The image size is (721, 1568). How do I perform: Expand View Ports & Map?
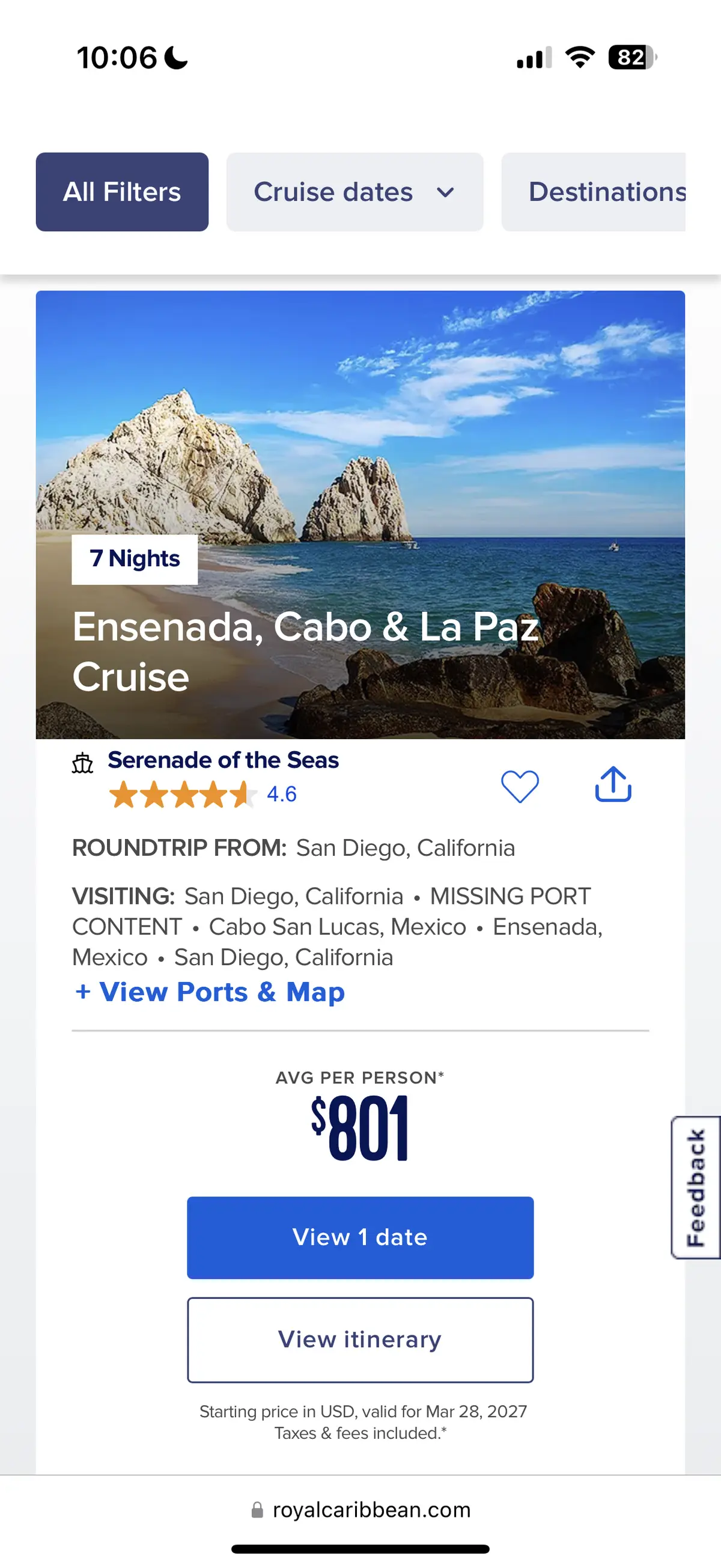point(209,992)
